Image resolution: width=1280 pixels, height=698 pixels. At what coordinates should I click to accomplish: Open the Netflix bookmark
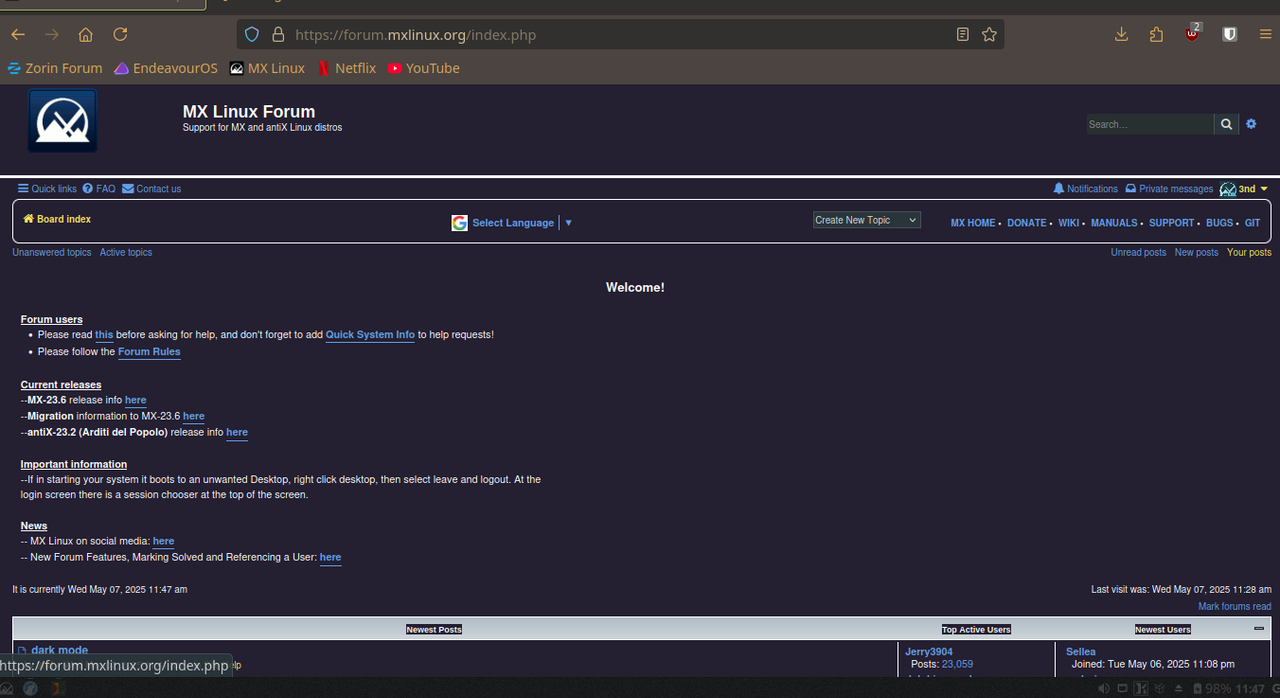pyautogui.click(x=347, y=68)
